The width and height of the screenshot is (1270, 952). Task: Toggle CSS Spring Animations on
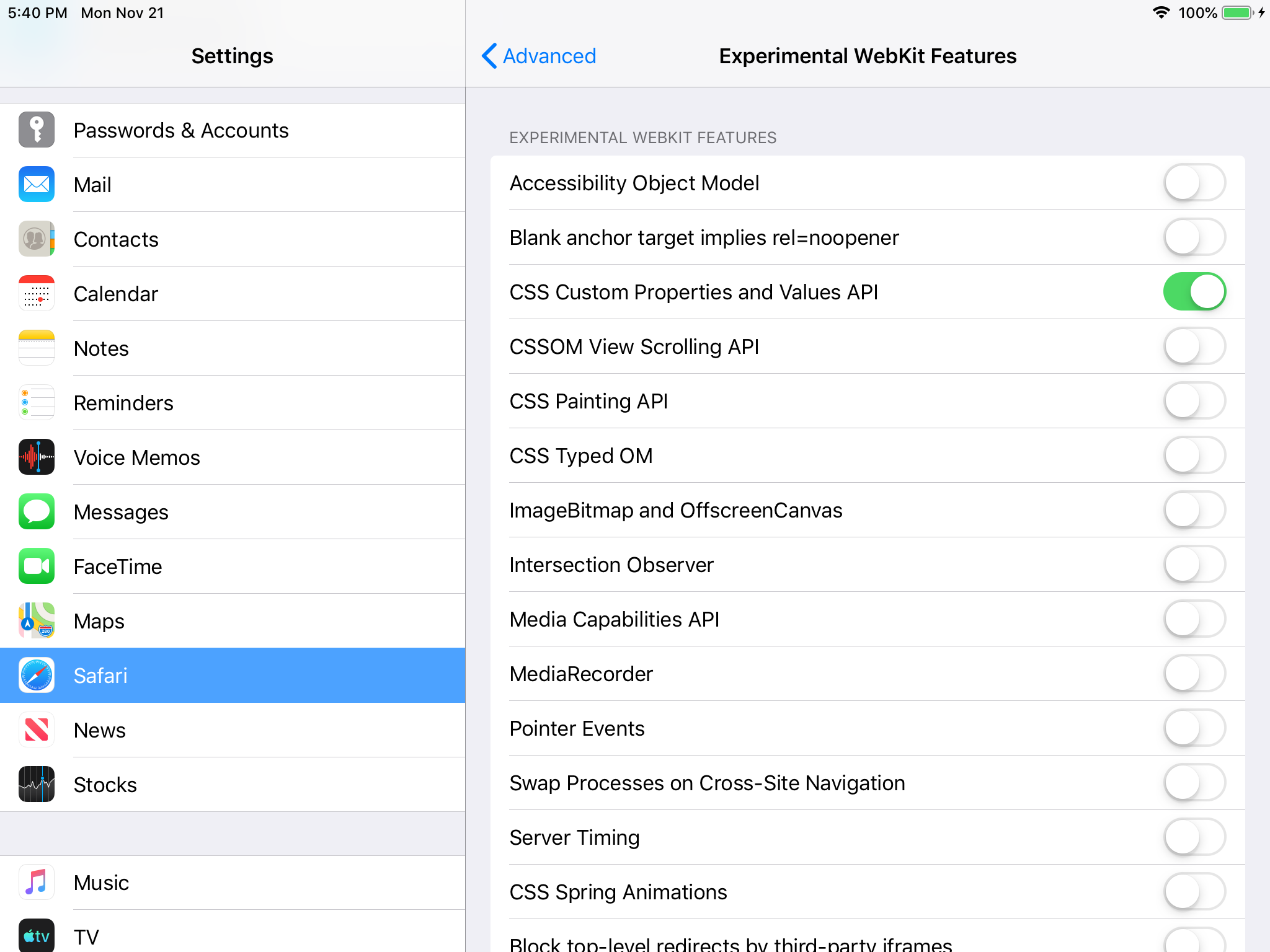pyautogui.click(x=1194, y=892)
